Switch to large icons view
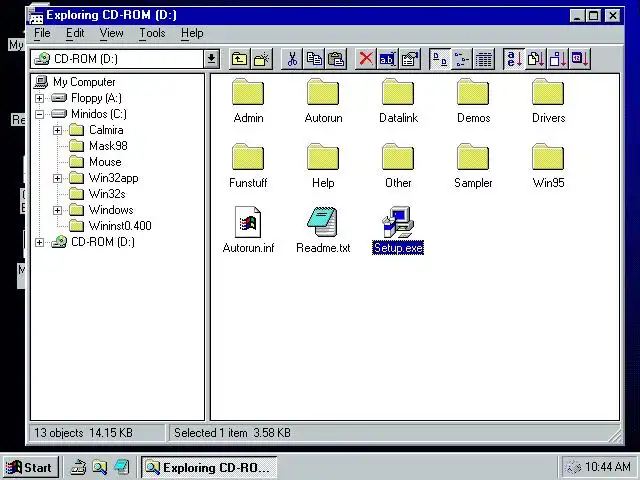The image size is (640, 480). point(440,59)
